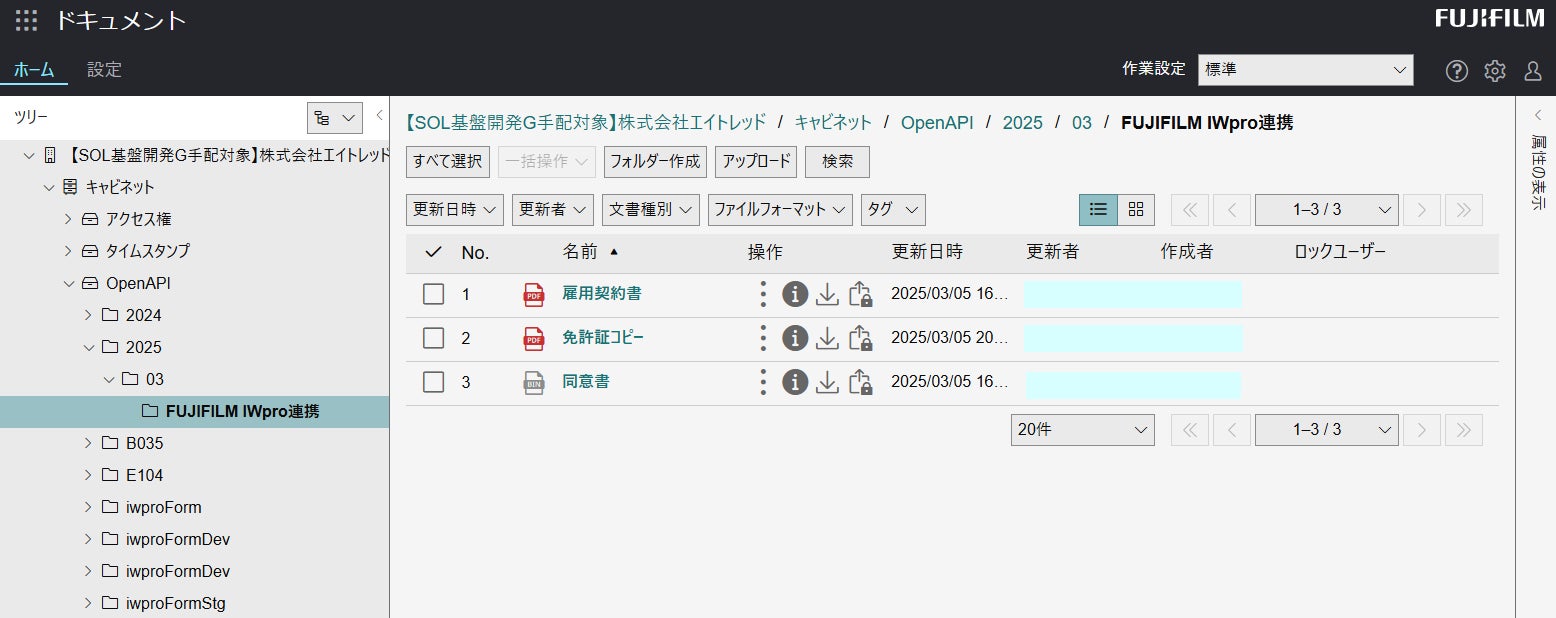Viewport: 1556px width, 618px height.
Task: Go to previous page in bottom pager
Action: click(1232, 430)
